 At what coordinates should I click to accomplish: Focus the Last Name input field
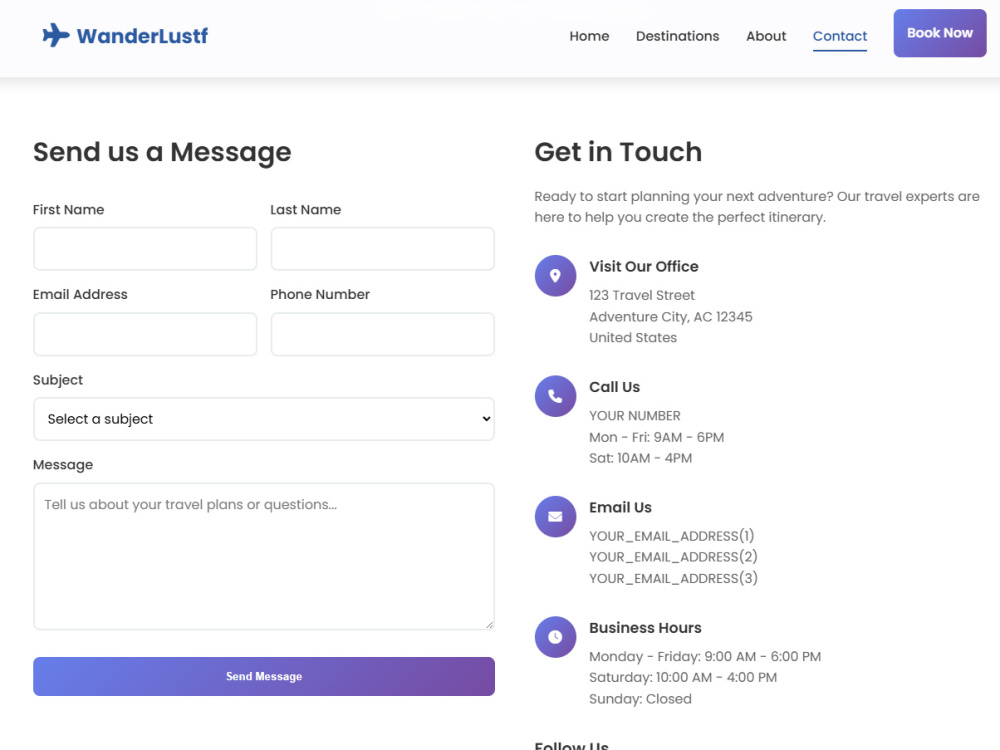[x=382, y=249]
